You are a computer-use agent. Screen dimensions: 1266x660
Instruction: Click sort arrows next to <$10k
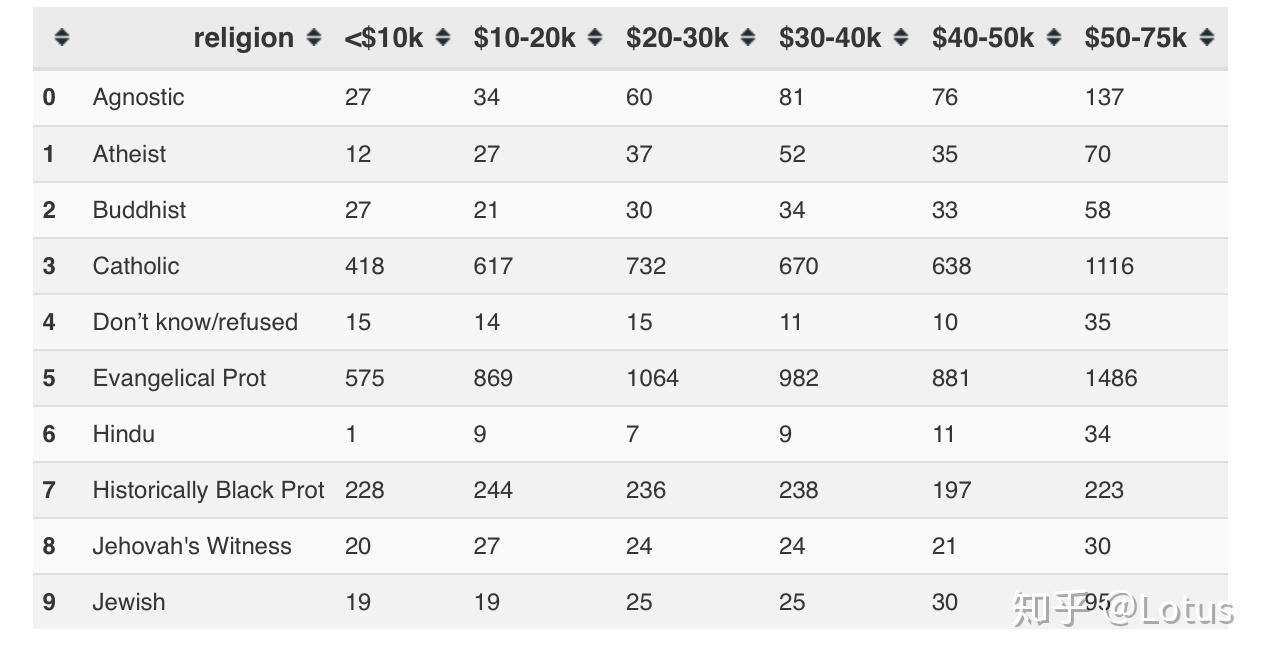pos(443,38)
